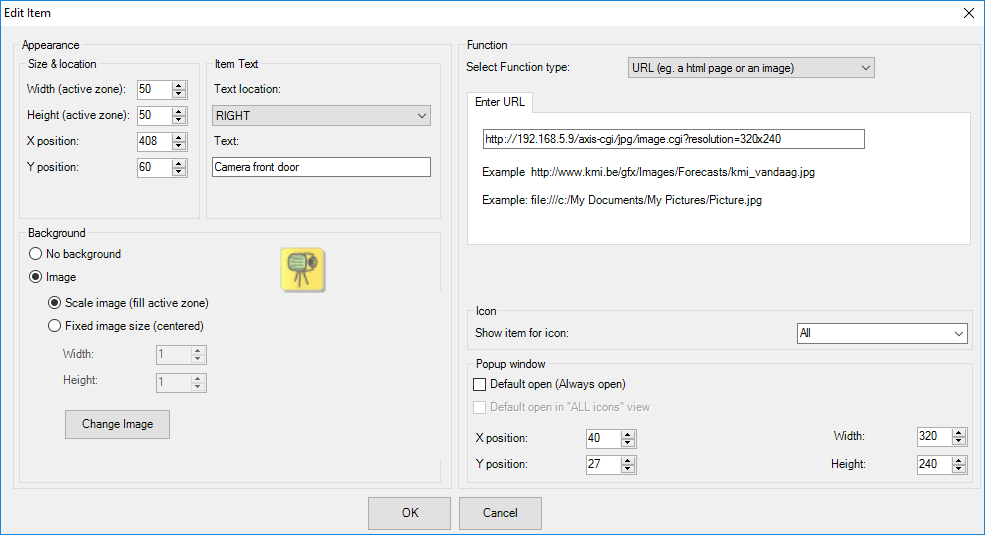Increase X position spinner in Size & location
Image resolution: width=985 pixels, height=535 pixels.
point(179,137)
